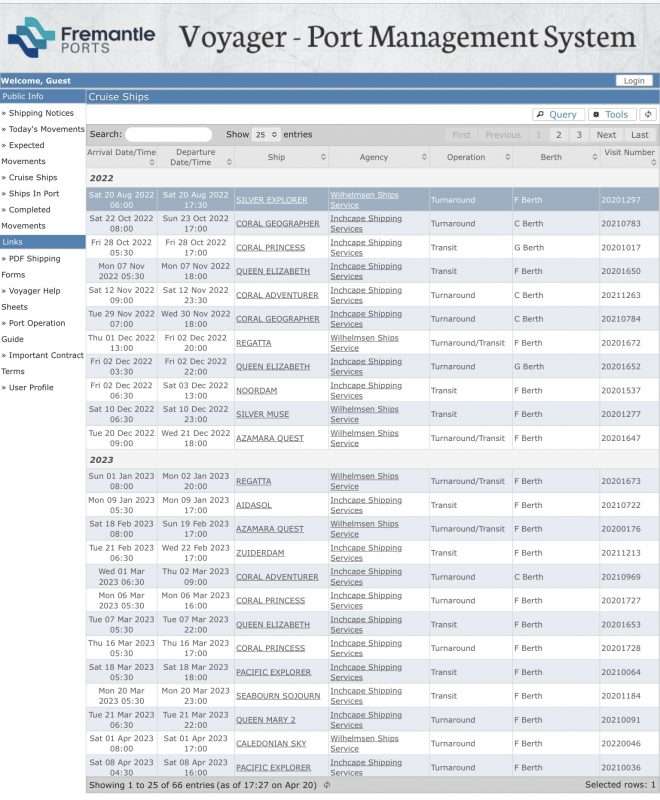
Task: Go to the Next results page
Action: (x=606, y=135)
